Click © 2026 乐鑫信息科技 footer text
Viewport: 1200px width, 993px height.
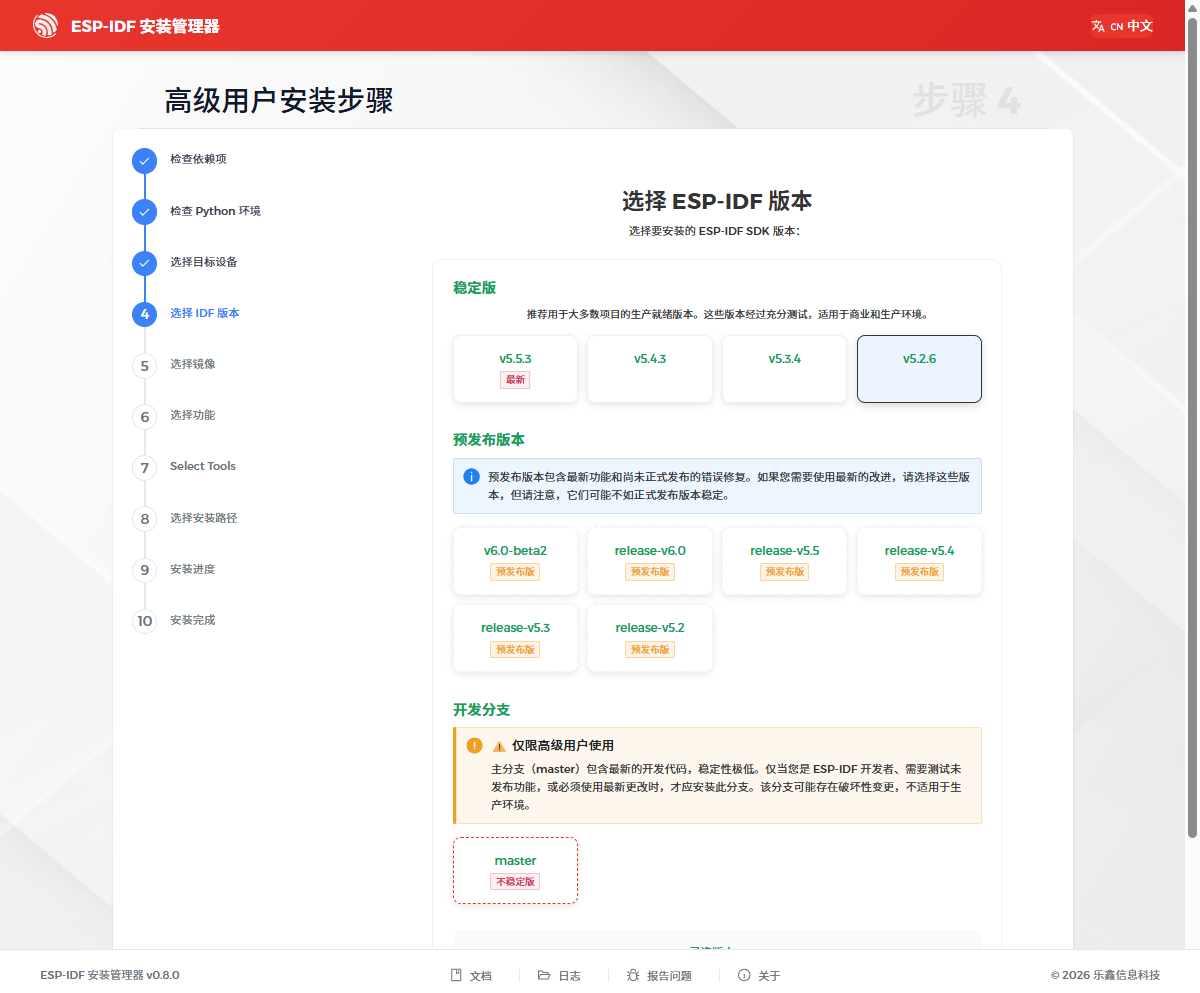1105,975
